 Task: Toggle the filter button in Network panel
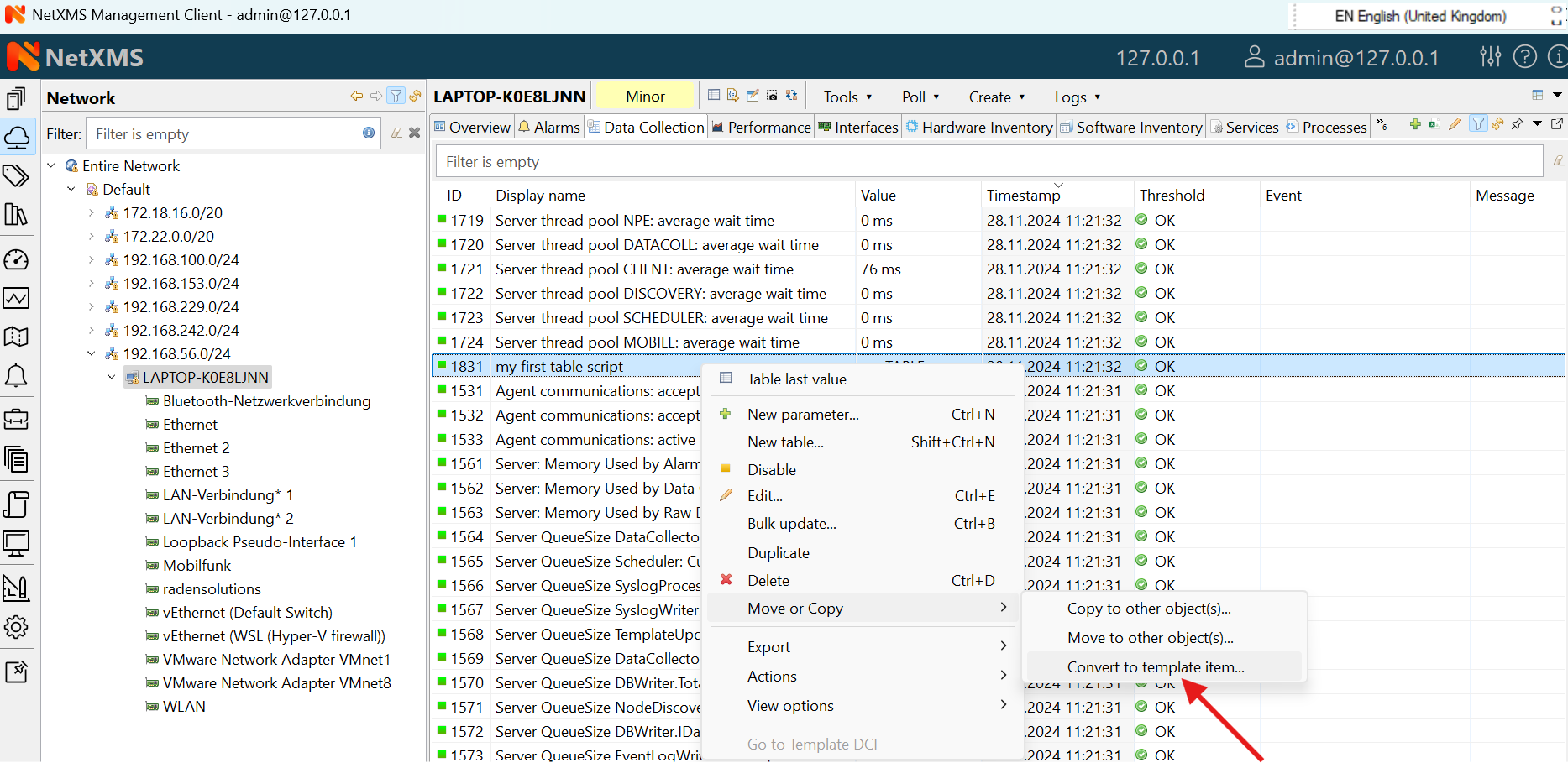tap(396, 97)
